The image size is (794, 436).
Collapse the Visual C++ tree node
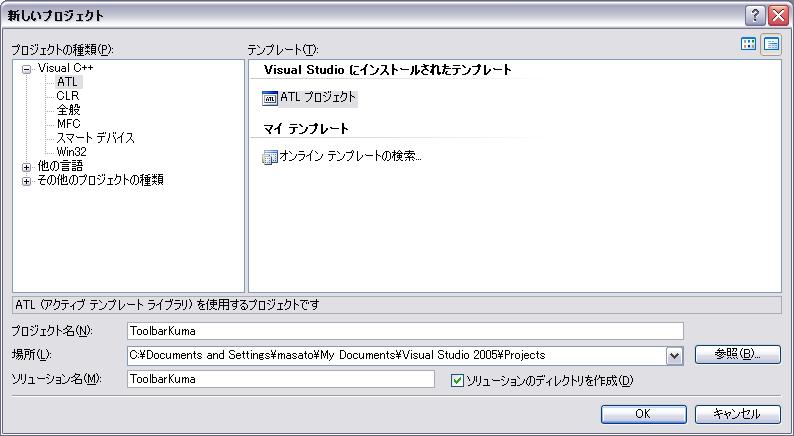[27, 69]
